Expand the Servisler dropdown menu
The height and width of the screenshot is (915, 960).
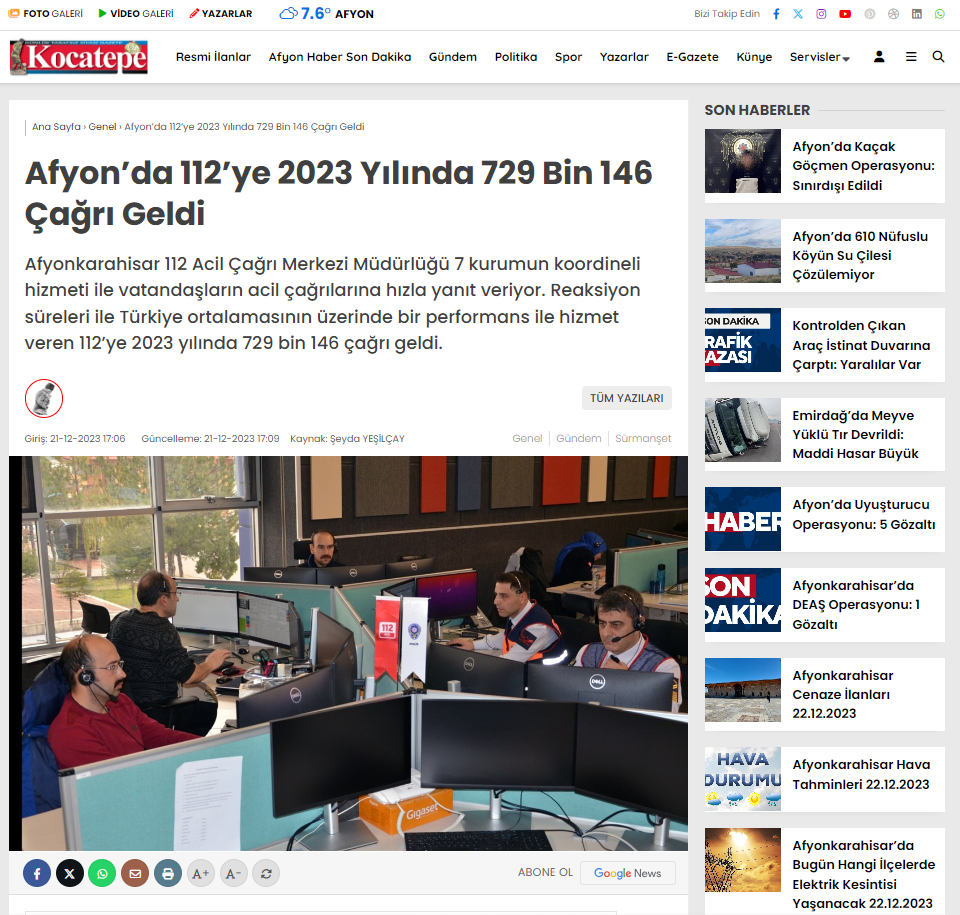[819, 57]
